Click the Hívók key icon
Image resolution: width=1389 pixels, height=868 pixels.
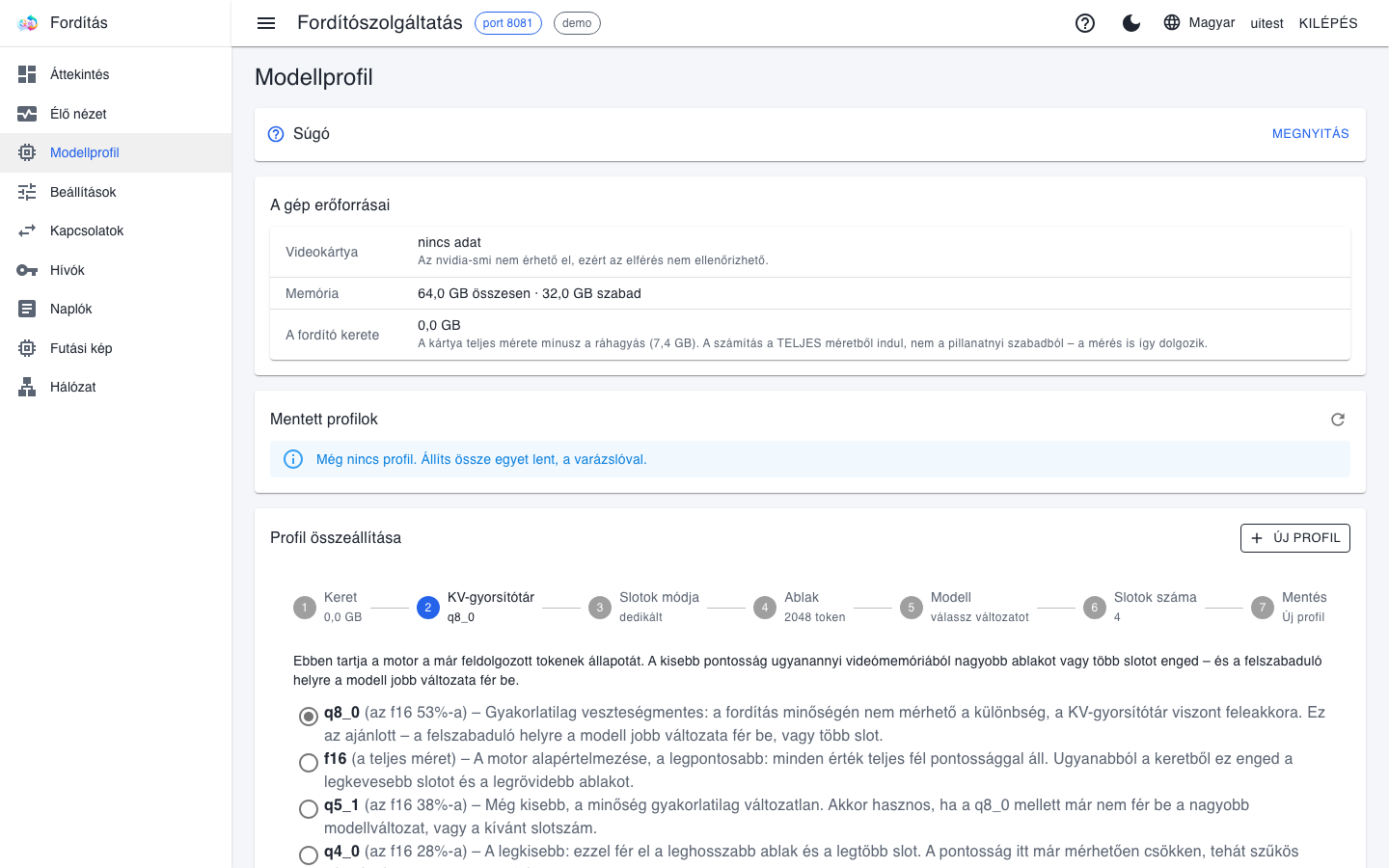click(x=27, y=270)
